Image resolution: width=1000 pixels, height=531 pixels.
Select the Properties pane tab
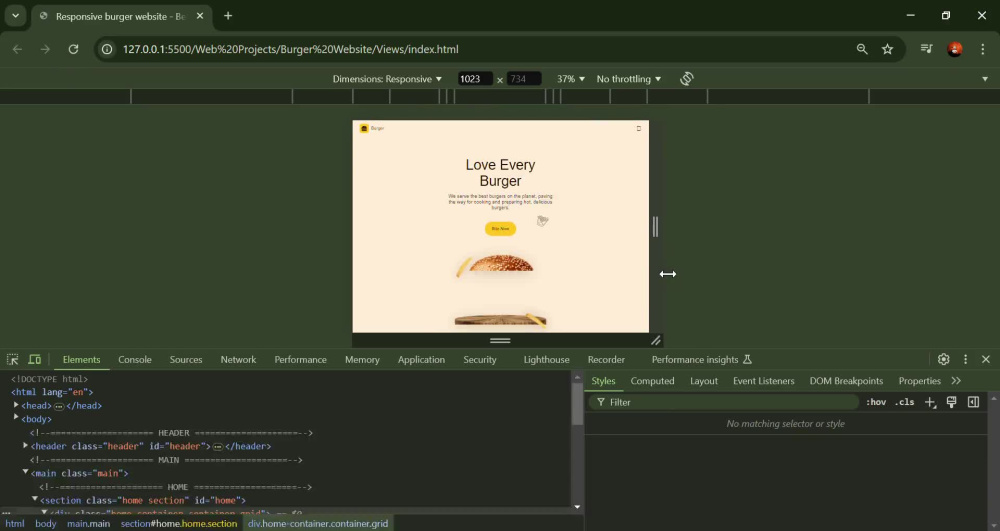(x=919, y=381)
